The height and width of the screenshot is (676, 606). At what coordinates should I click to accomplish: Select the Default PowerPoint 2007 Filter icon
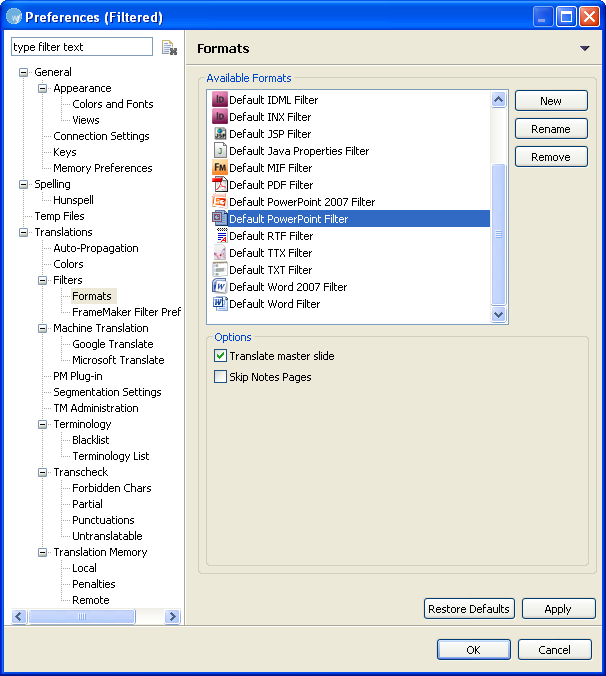pyautogui.click(x=220, y=202)
